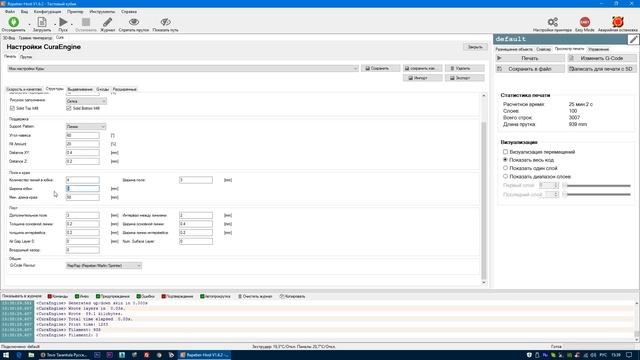The width and height of the screenshot is (640, 360).
Task: Toggle the Errors log filter
Action: click(x=145, y=296)
